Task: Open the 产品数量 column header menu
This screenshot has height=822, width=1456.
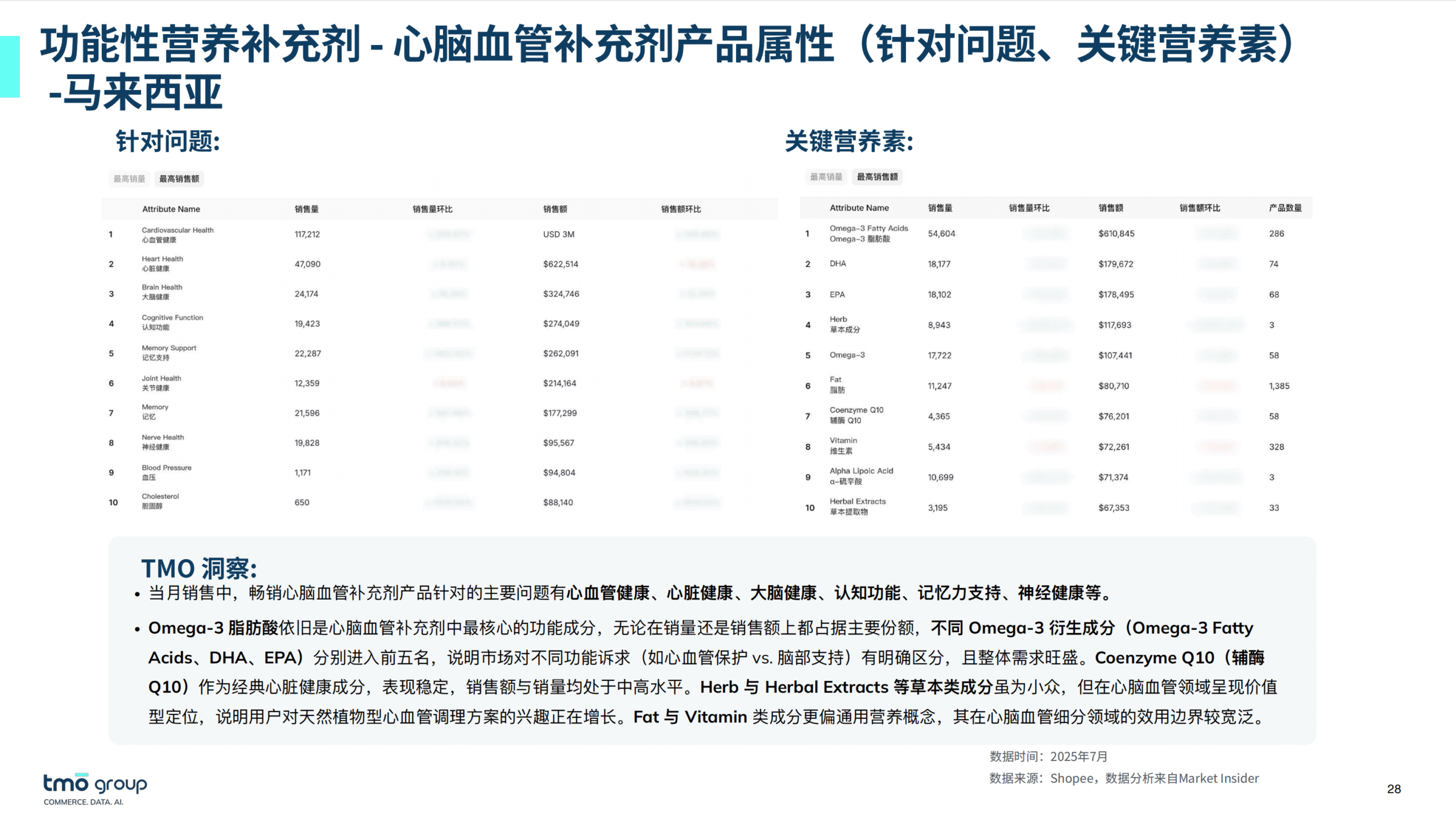Action: pos(1281,208)
